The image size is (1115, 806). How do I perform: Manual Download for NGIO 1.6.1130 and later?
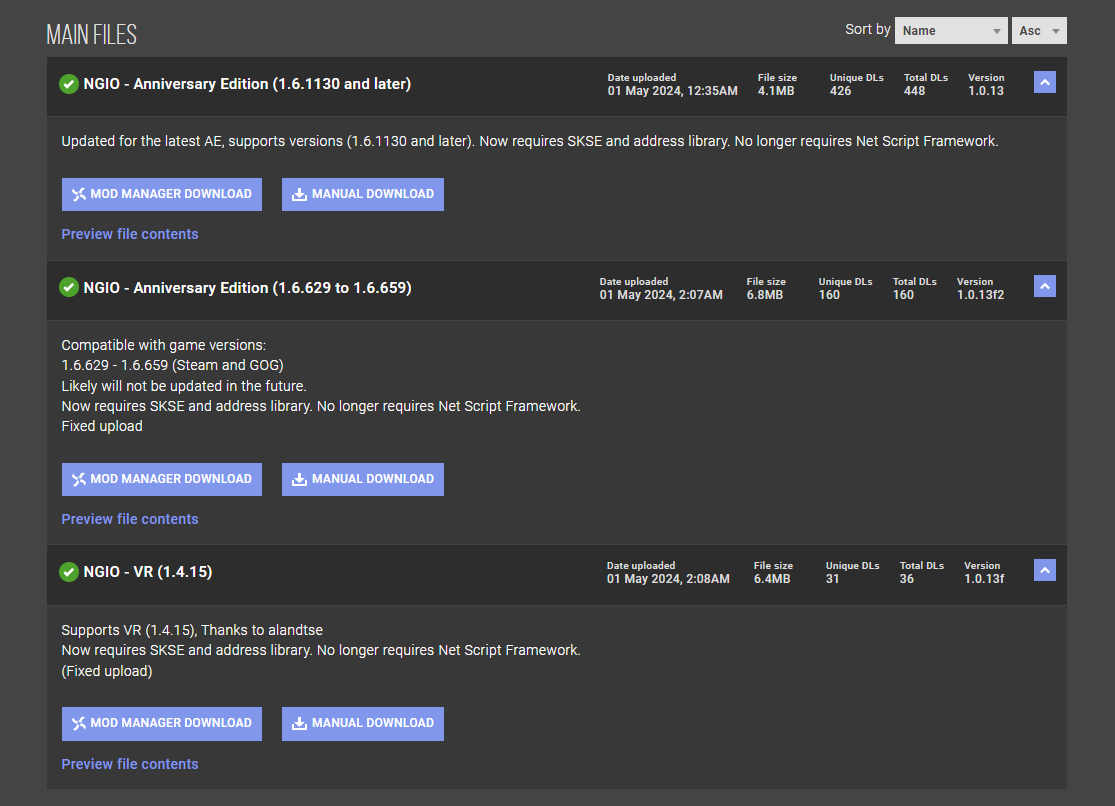pyautogui.click(x=363, y=194)
